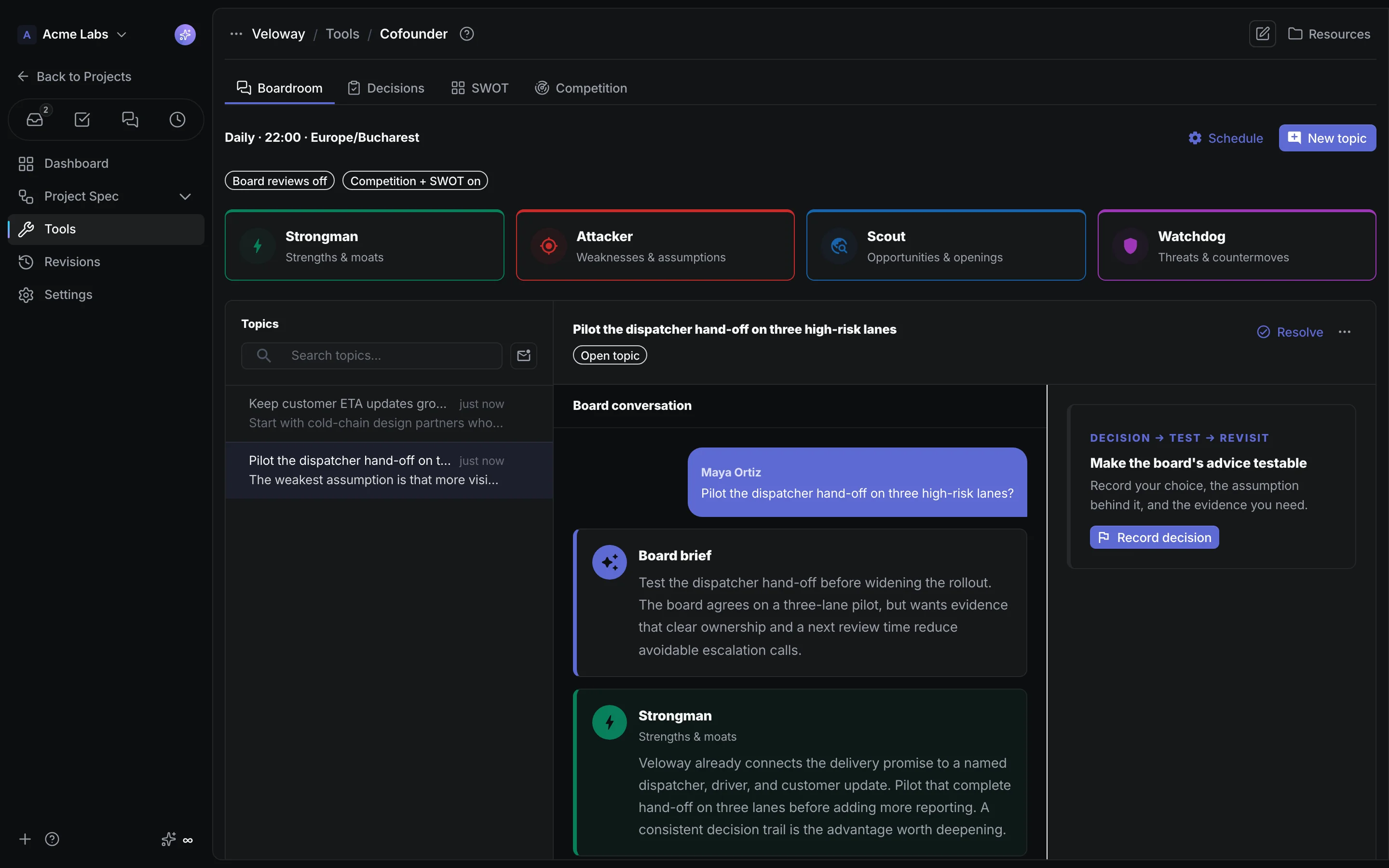
Task: Click the Strongman lightning avatar in conversation
Action: coord(610,722)
